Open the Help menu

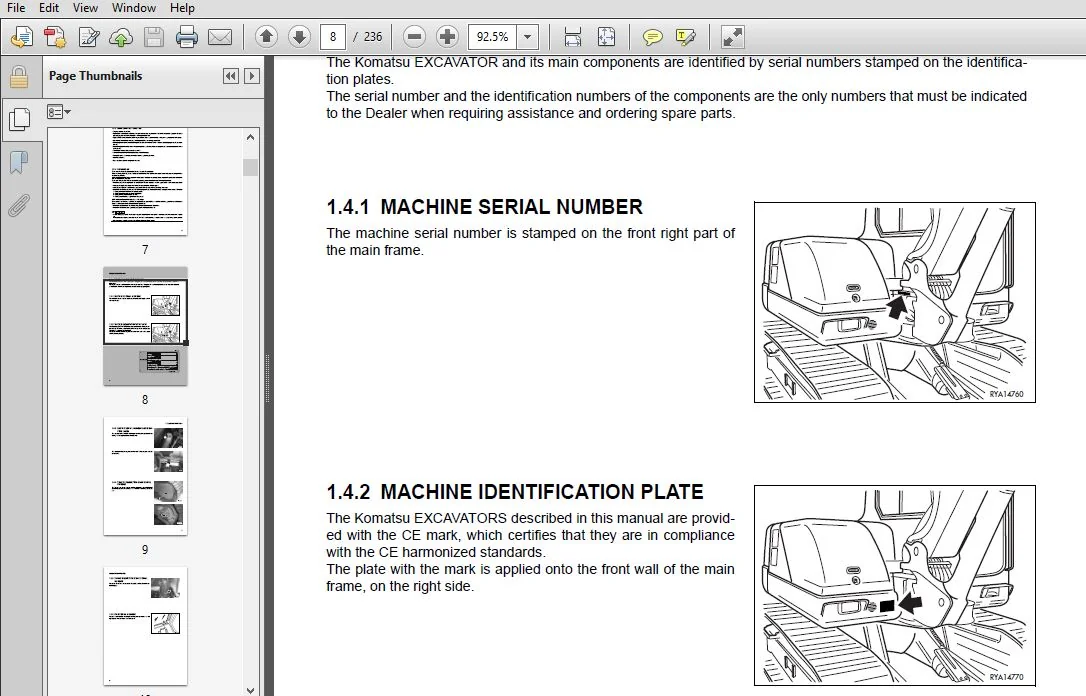[182, 8]
